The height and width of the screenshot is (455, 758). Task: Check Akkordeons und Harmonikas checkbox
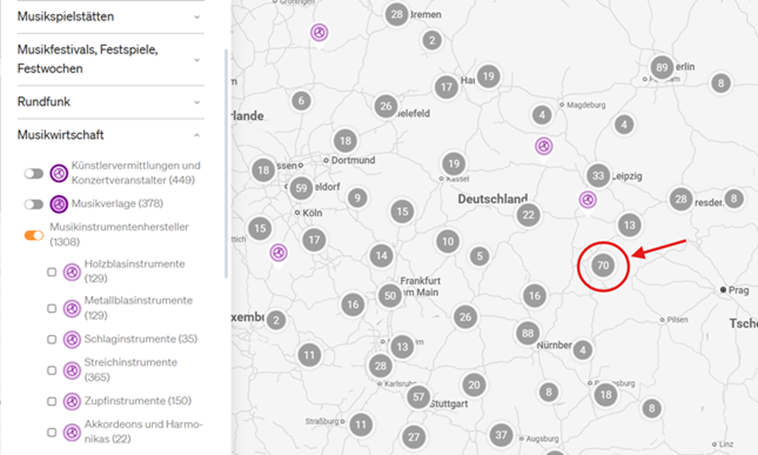click(x=52, y=432)
